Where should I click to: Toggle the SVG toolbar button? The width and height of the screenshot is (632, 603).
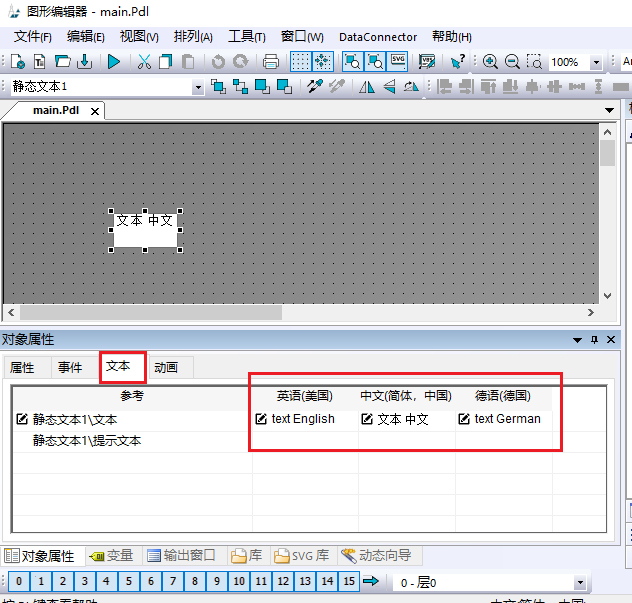coord(398,62)
